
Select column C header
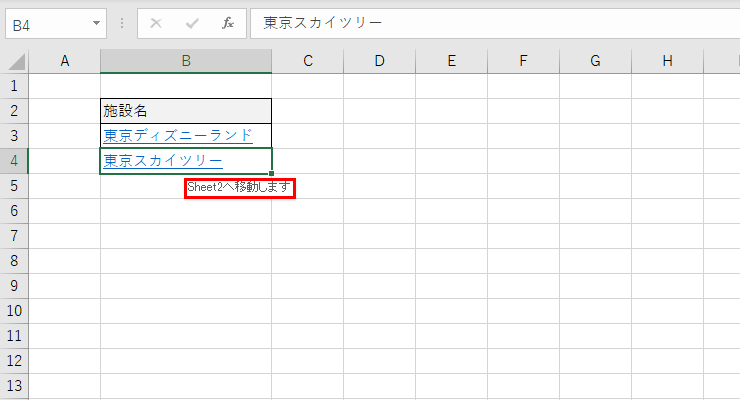(x=308, y=61)
